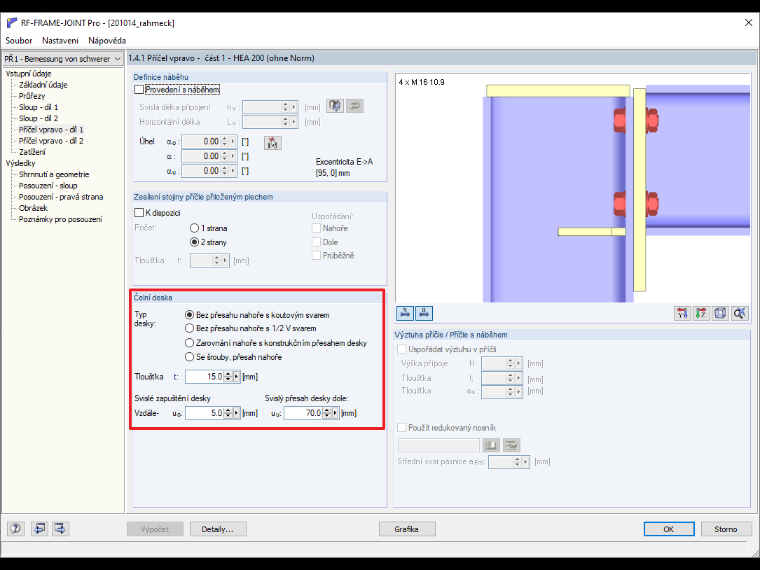Viewport: 760px width, 570px height.
Task: Open Posouzení - sloup results entry
Action: point(48,186)
